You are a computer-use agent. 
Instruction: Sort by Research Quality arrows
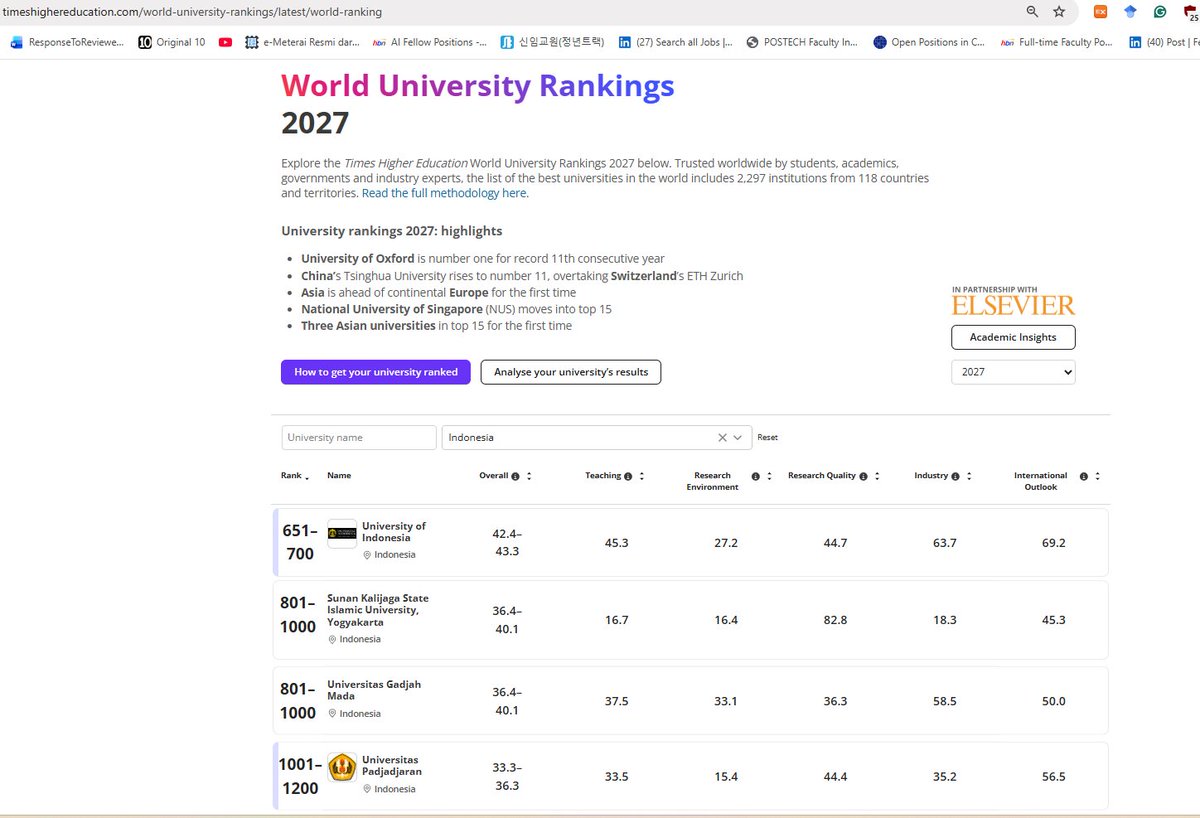click(x=877, y=477)
